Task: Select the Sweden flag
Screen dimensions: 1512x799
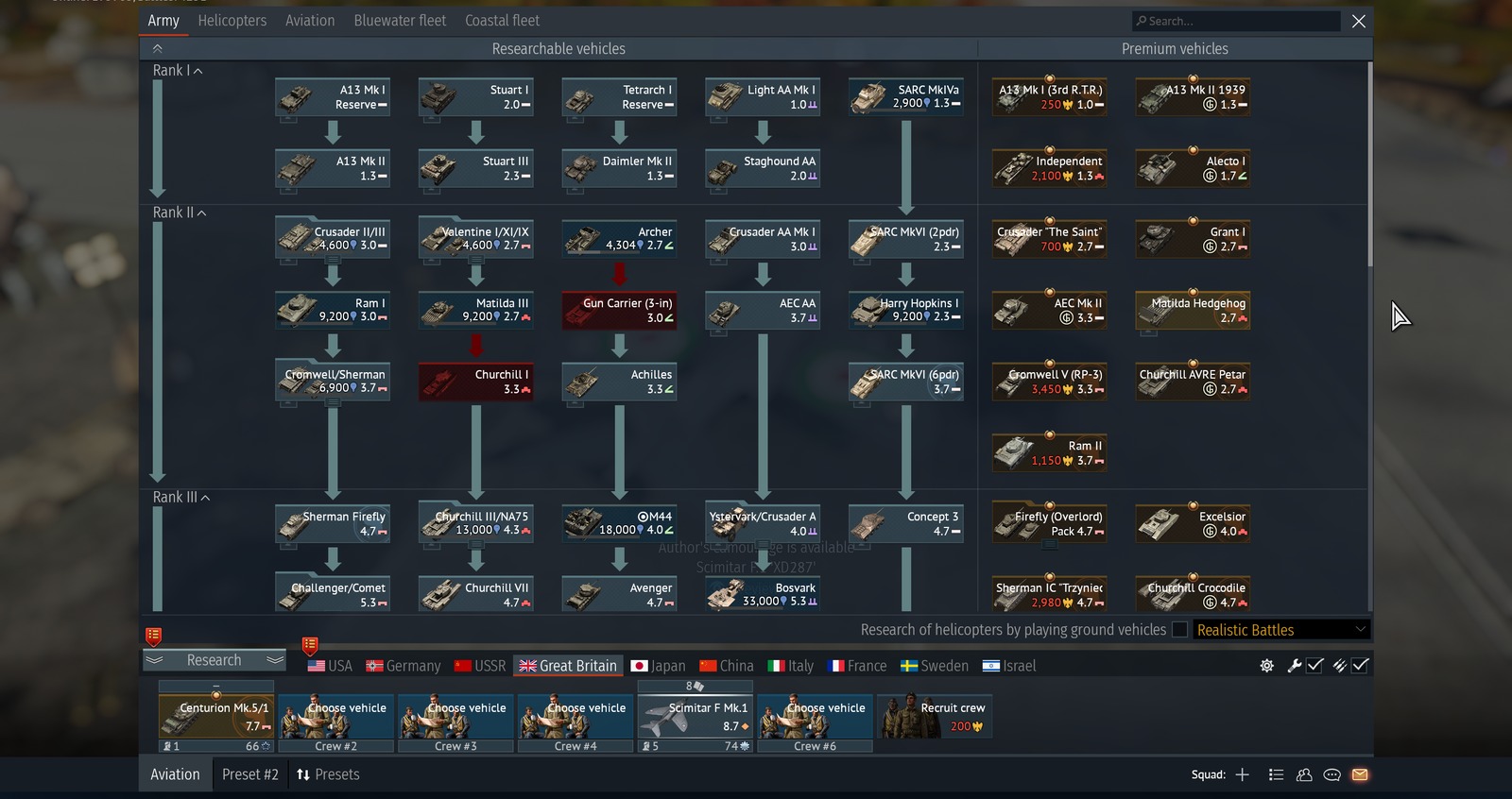Action: click(x=909, y=666)
